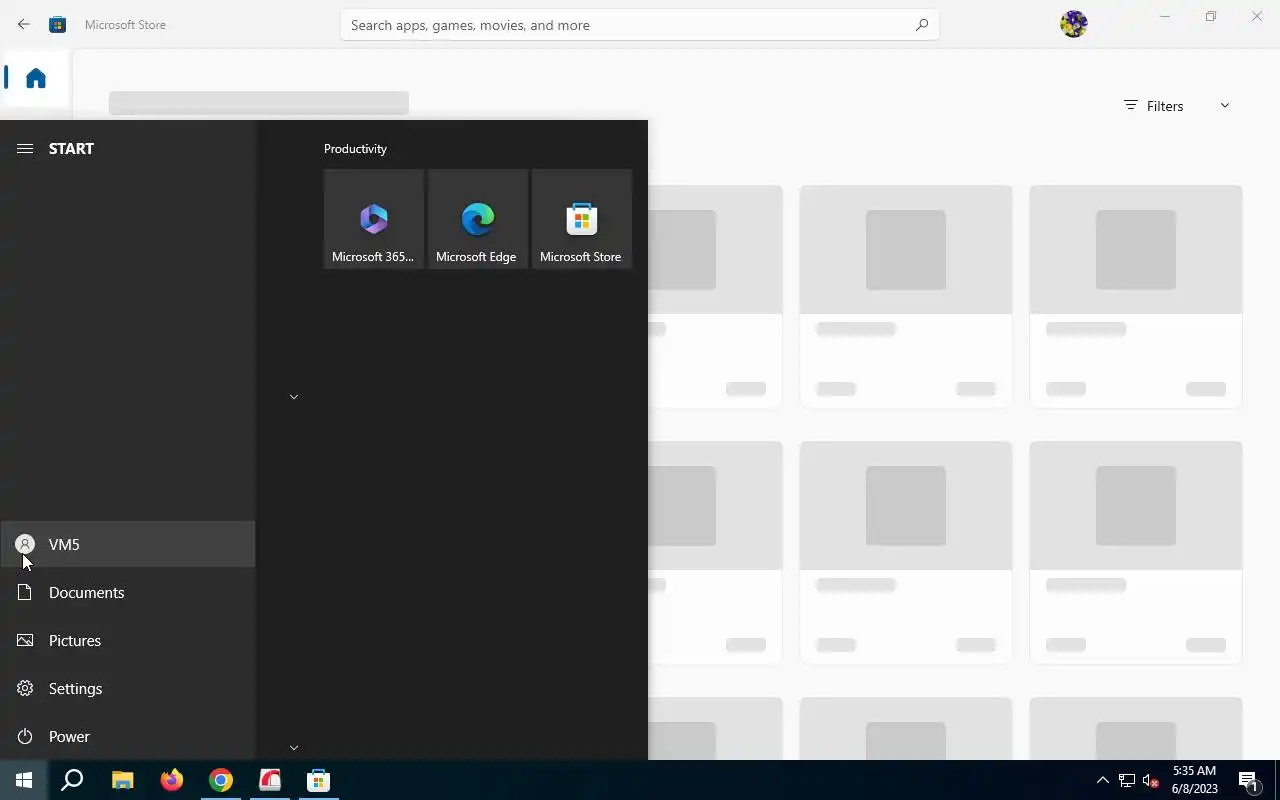1280x800 pixels.
Task: Collapse the START hamburger menu
Action: coord(25,148)
